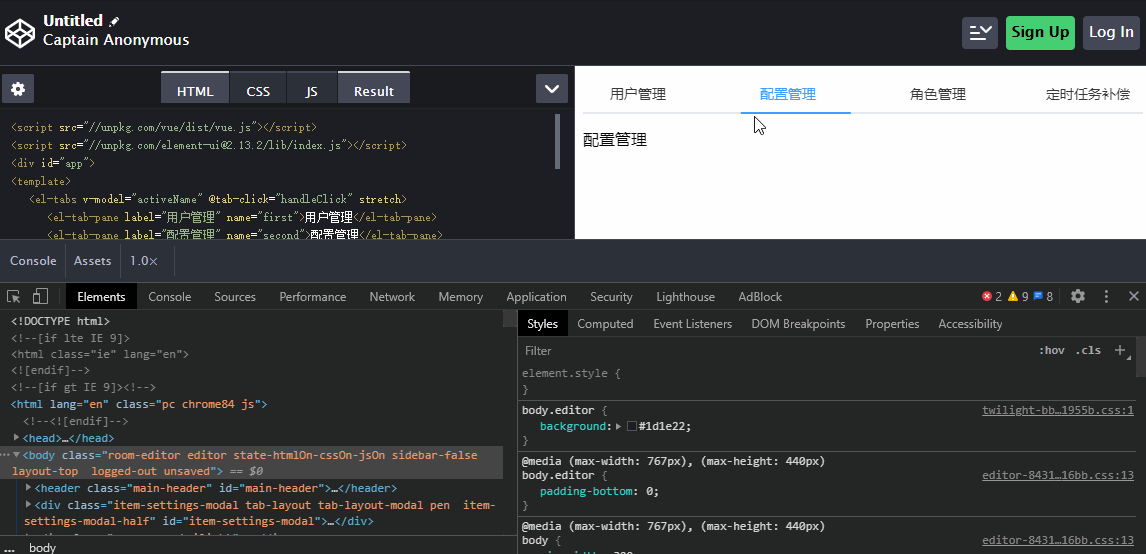
Task: Open the DevTools Performance tab
Action: pyautogui.click(x=313, y=296)
